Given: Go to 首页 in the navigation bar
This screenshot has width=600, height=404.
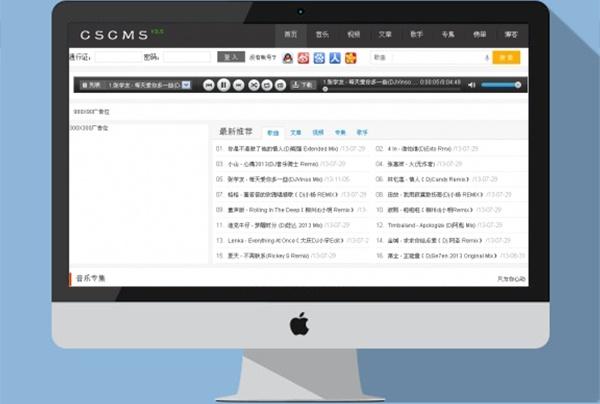Looking at the screenshot, I should pyautogui.click(x=289, y=33).
